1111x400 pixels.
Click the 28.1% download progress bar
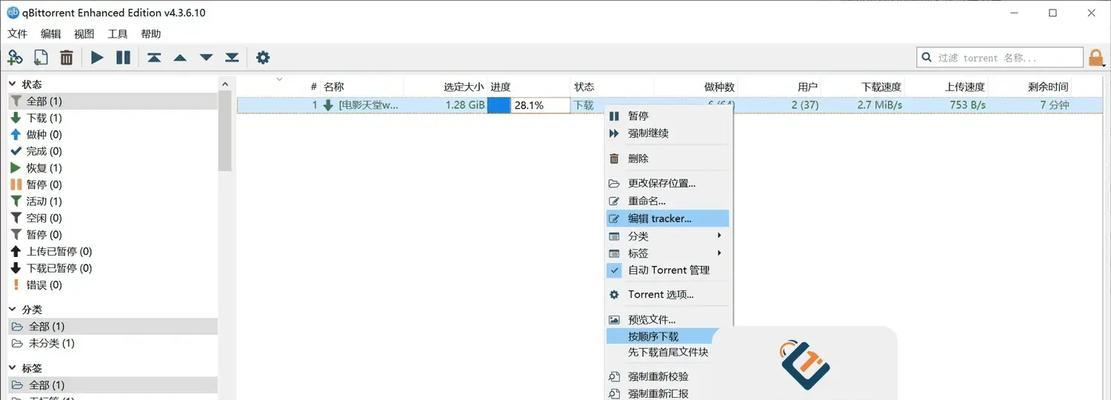coord(529,105)
